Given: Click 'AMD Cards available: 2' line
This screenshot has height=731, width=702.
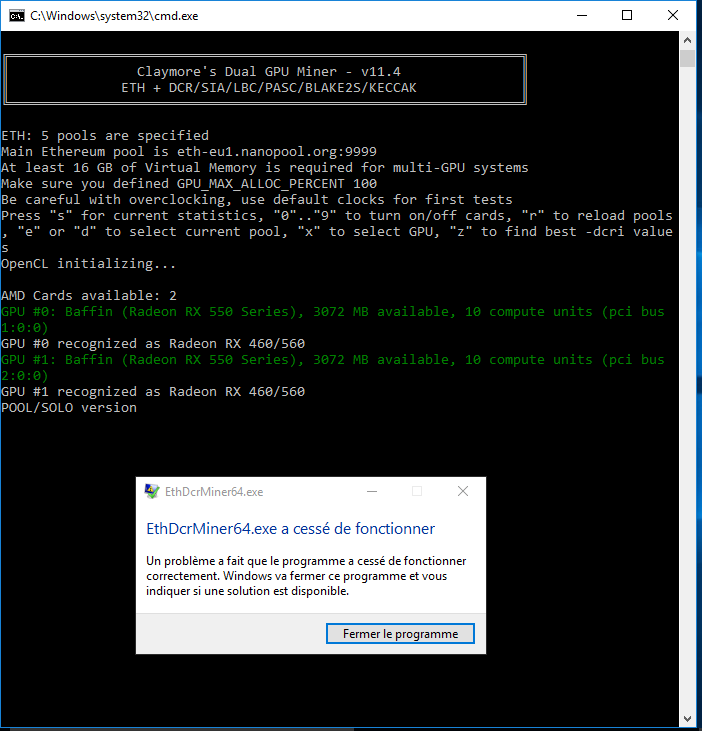Looking at the screenshot, I should pyautogui.click(x=89, y=296).
